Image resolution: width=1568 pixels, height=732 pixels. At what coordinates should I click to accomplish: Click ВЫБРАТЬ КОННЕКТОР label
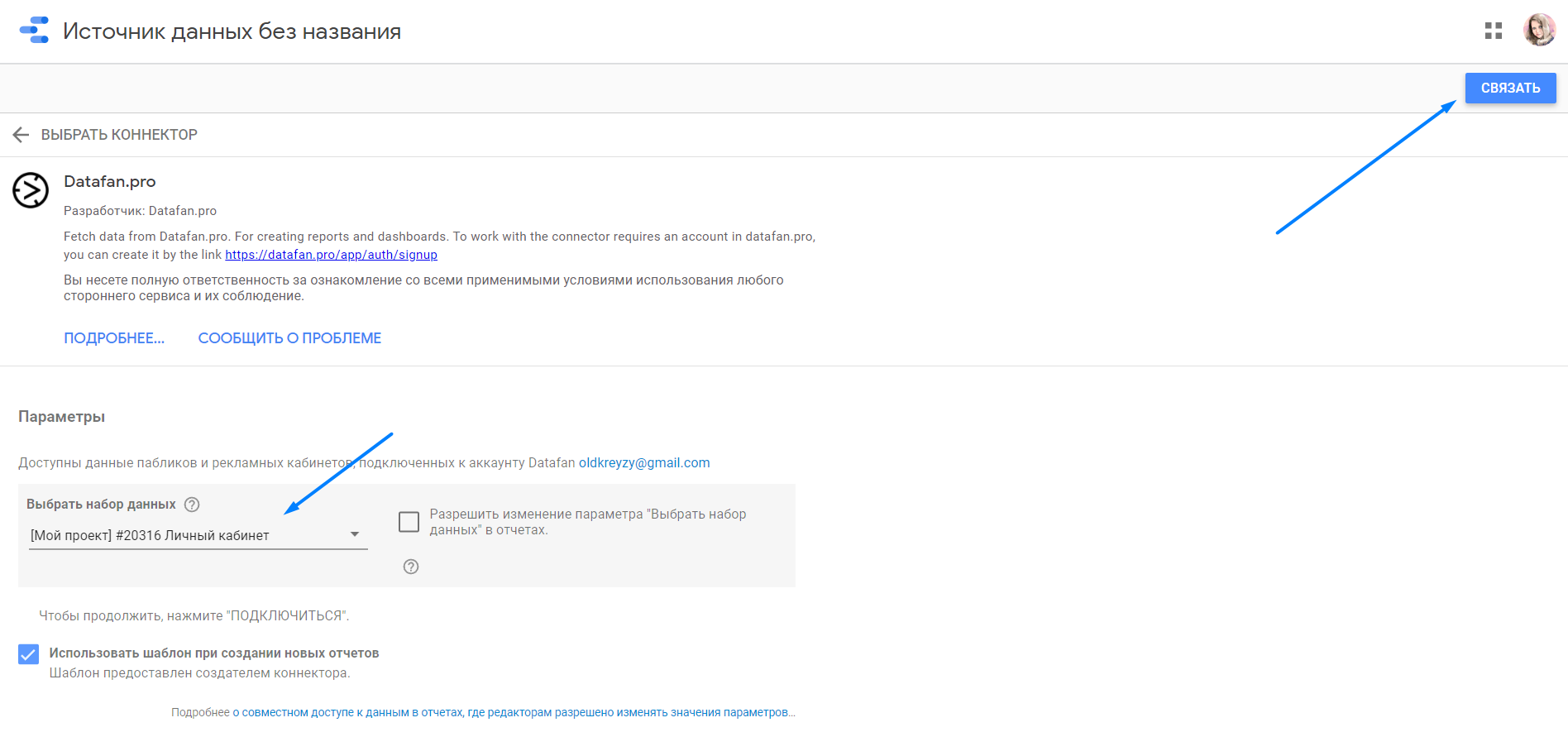pyautogui.click(x=119, y=135)
